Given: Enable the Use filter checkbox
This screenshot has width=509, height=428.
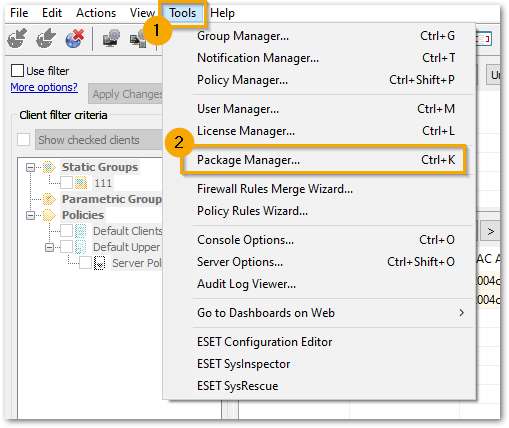Looking at the screenshot, I should point(17,71).
